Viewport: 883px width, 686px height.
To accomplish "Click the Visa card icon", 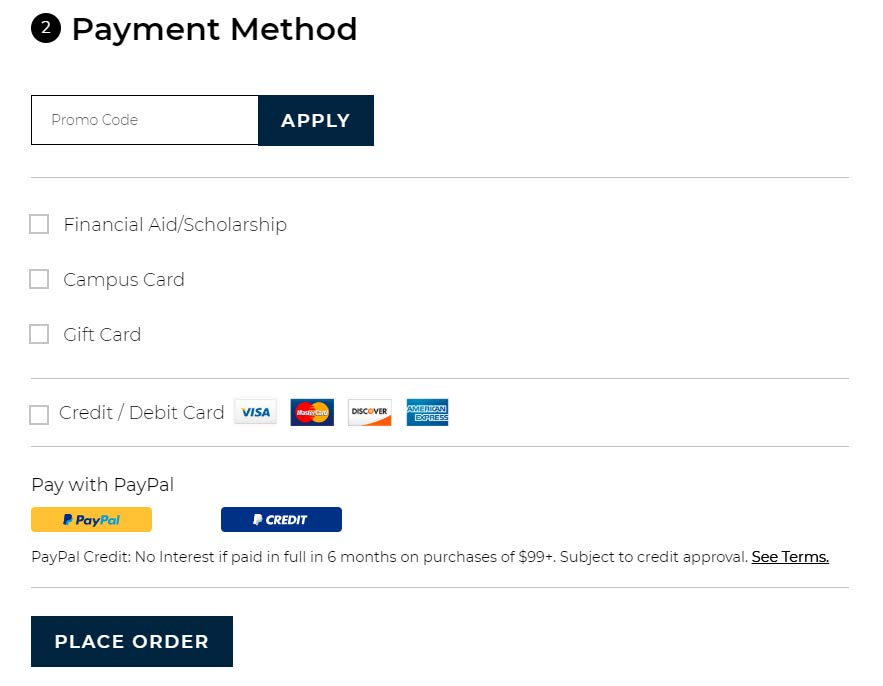I will click(255, 412).
